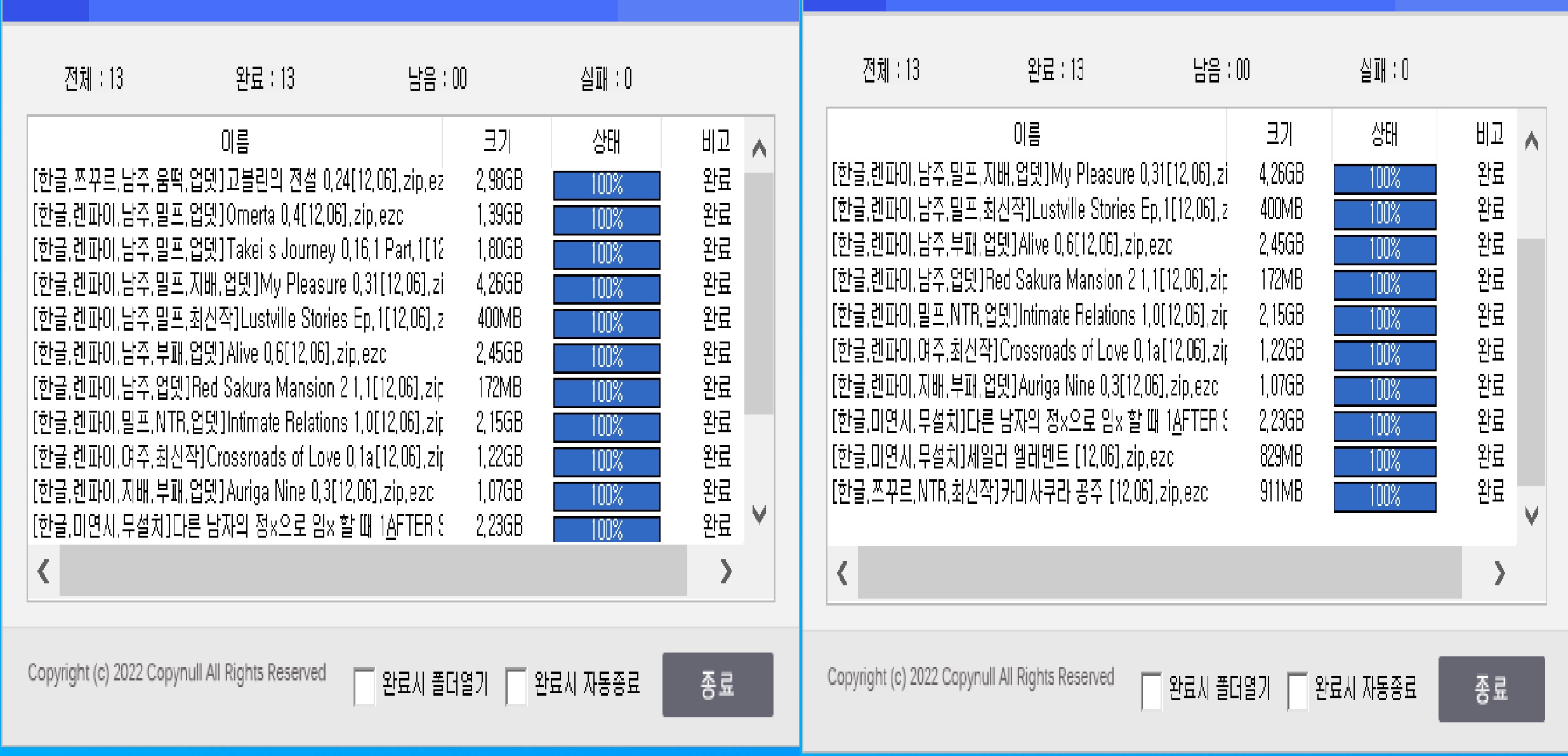Enable 완료시 자동종료 in left window
Screen dimensions: 1568x756
(x=516, y=686)
